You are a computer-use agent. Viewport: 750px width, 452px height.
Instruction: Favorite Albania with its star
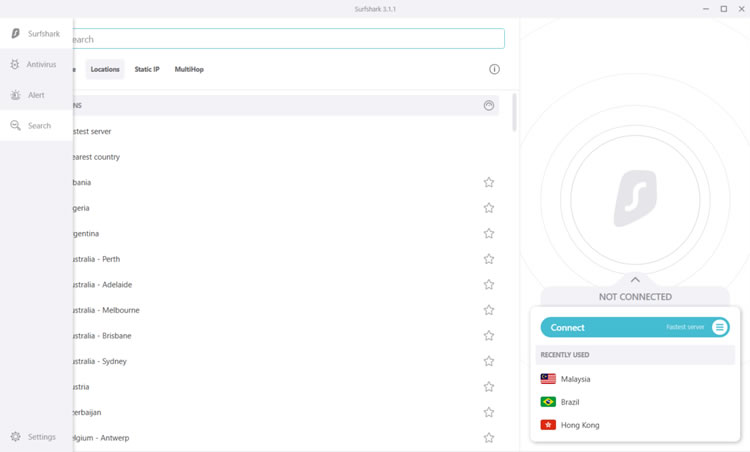coord(488,182)
